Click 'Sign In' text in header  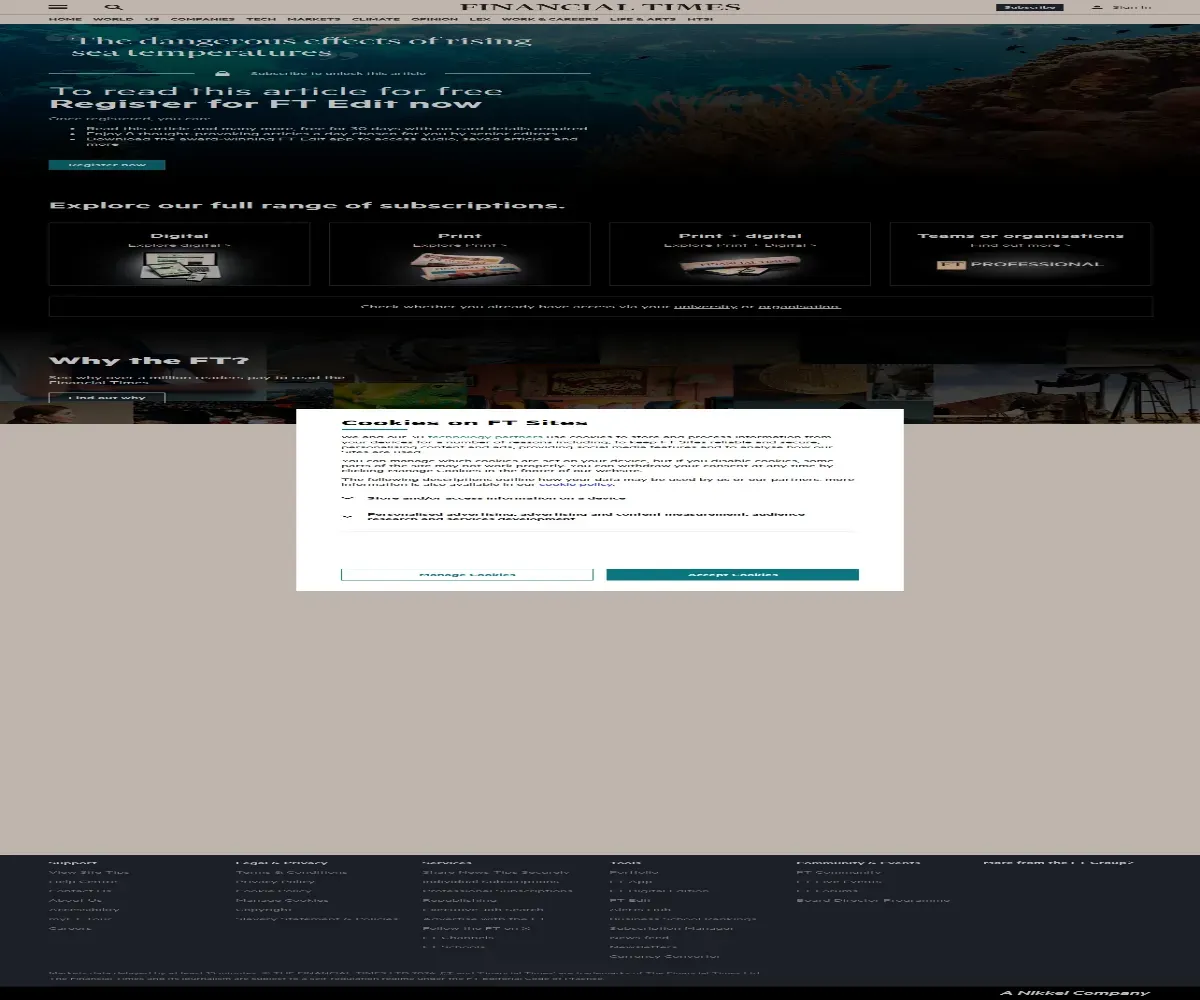(1131, 7)
